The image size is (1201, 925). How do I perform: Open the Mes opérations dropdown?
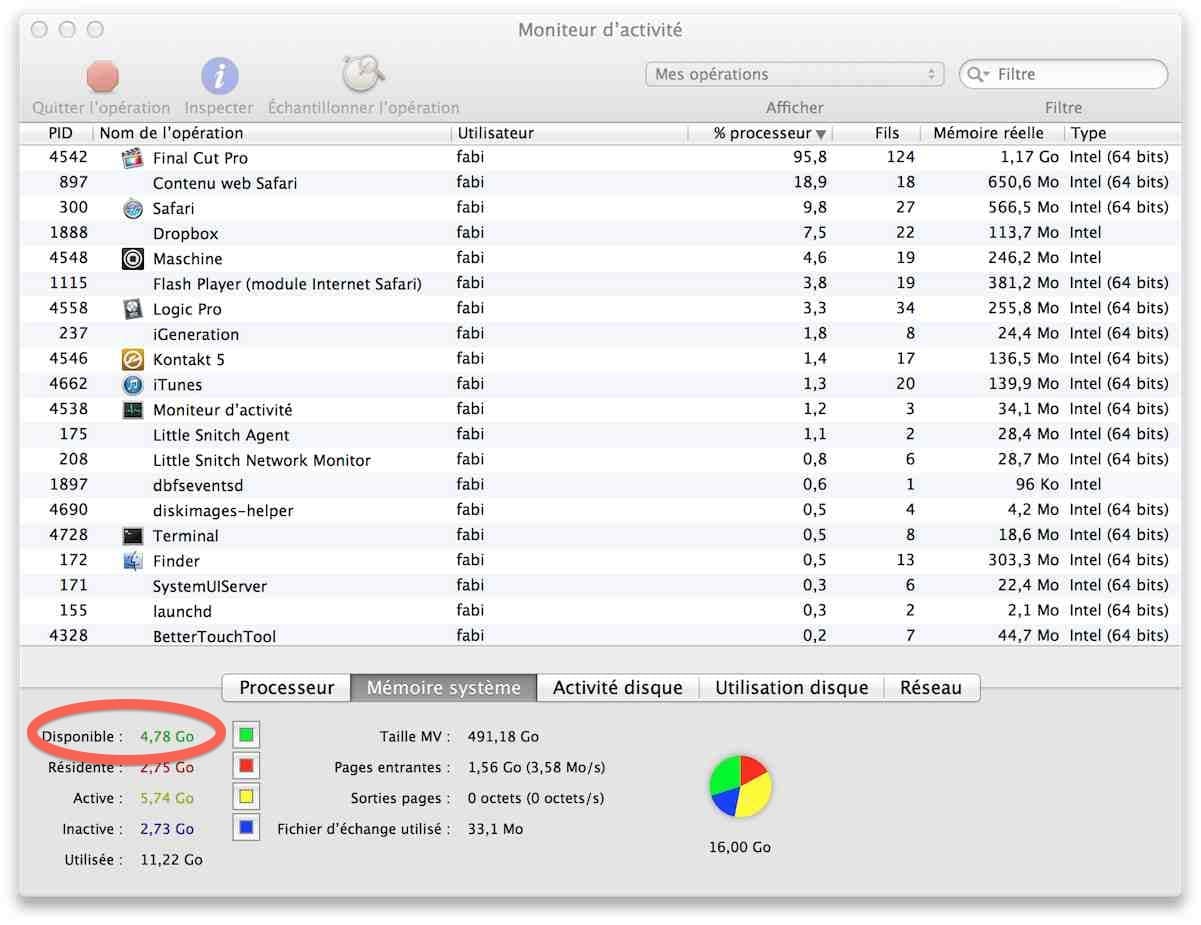[x=795, y=74]
